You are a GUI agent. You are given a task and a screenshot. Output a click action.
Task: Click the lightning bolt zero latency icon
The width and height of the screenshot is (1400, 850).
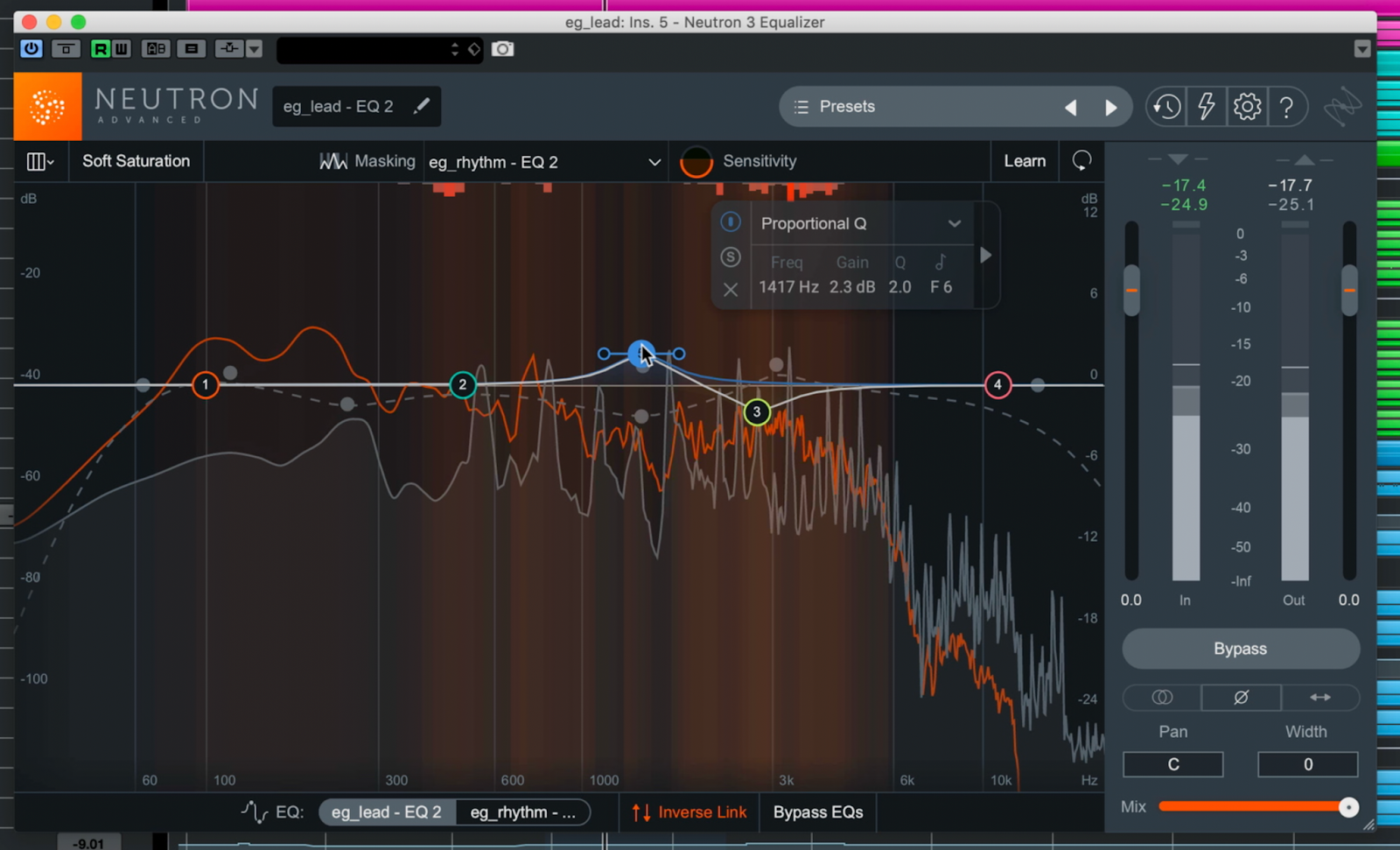point(1207,107)
